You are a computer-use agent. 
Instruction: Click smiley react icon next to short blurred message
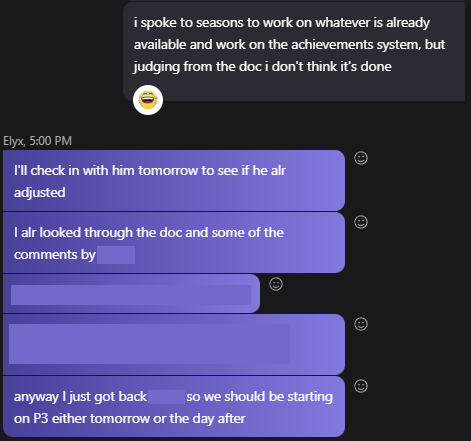coord(276,284)
